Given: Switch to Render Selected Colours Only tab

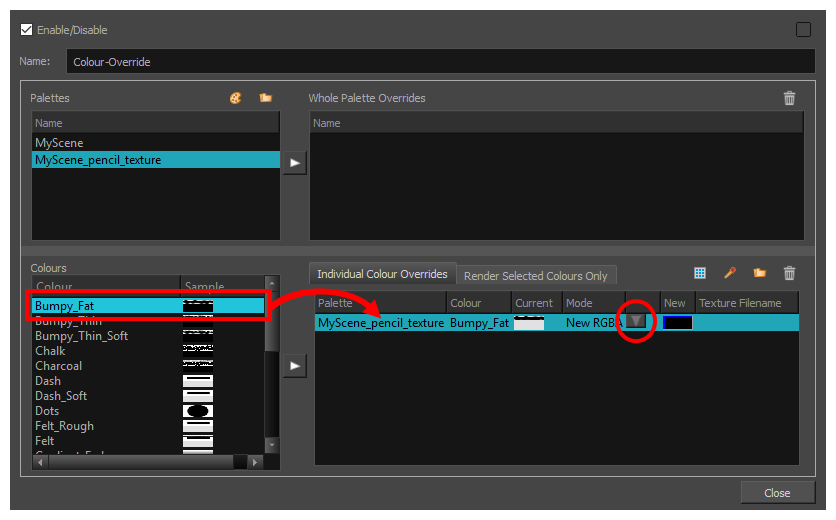Looking at the screenshot, I should pyautogui.click(x=535, y=276).
